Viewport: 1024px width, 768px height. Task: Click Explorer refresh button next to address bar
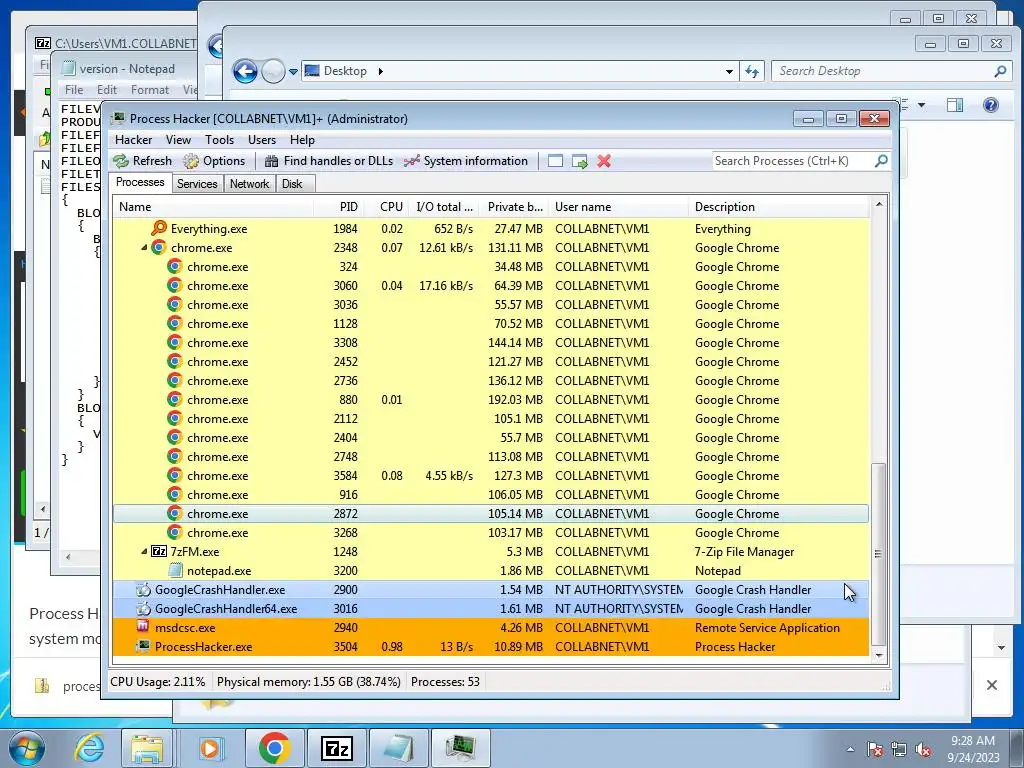click(x=752, y=71)
